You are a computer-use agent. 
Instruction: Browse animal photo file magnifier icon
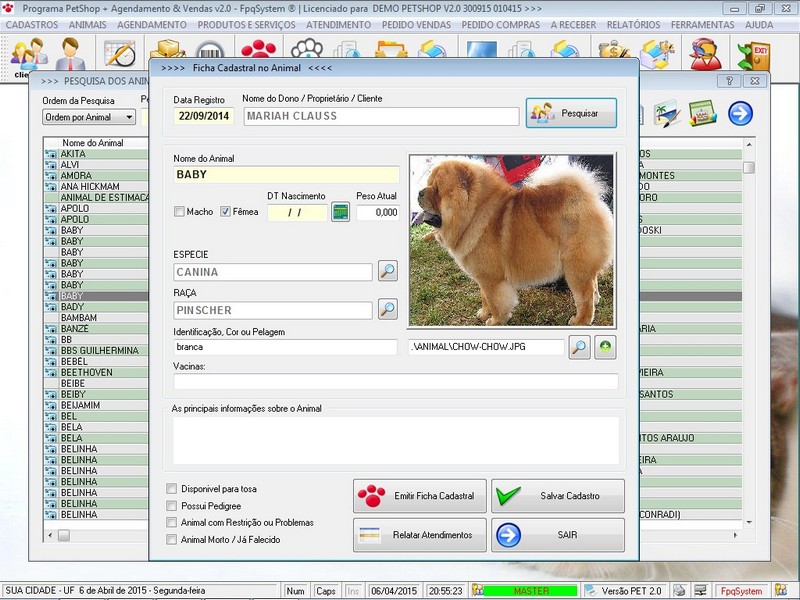(x=580, y=347)
